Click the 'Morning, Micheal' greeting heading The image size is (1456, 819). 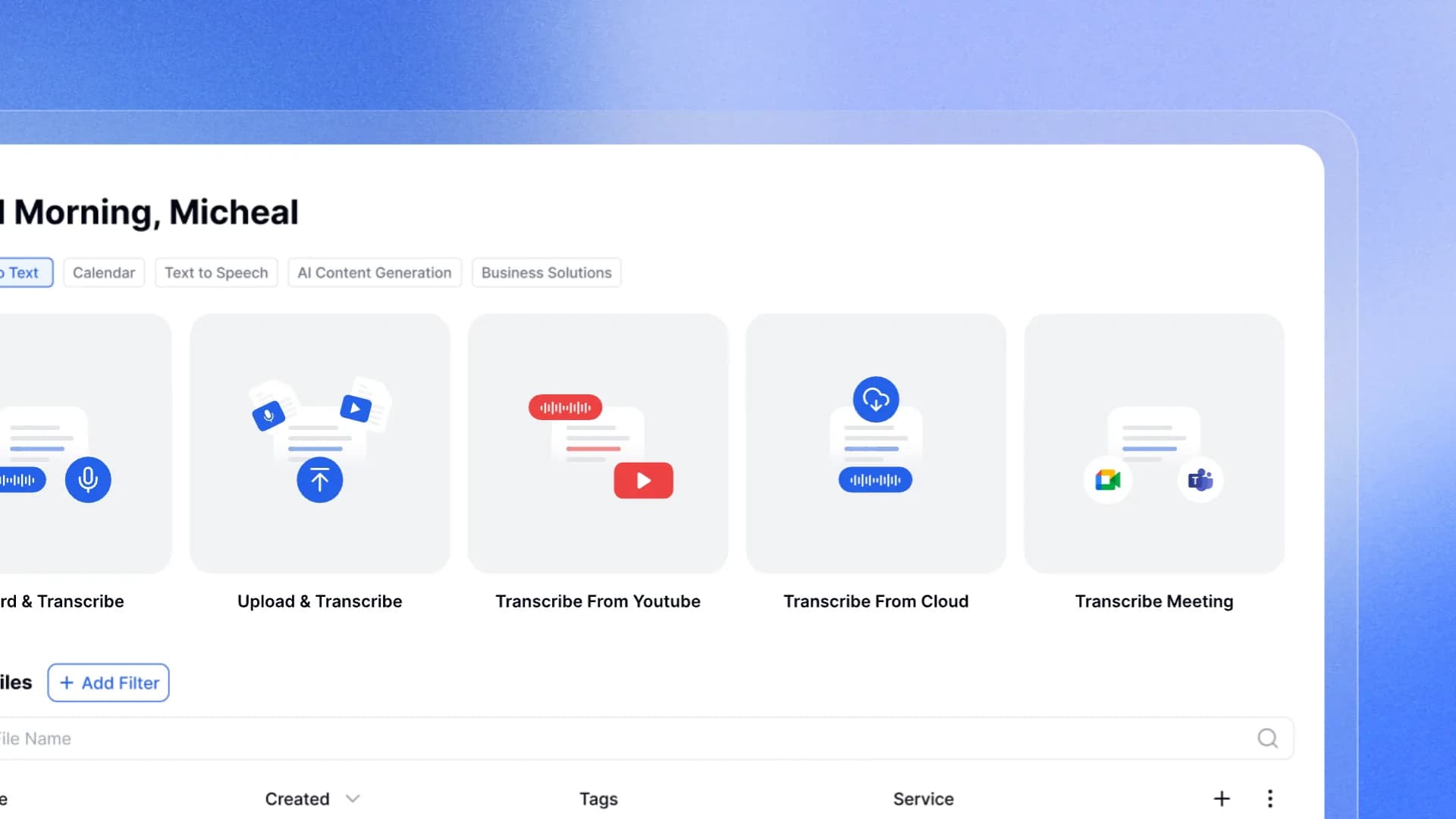point(155,212)
